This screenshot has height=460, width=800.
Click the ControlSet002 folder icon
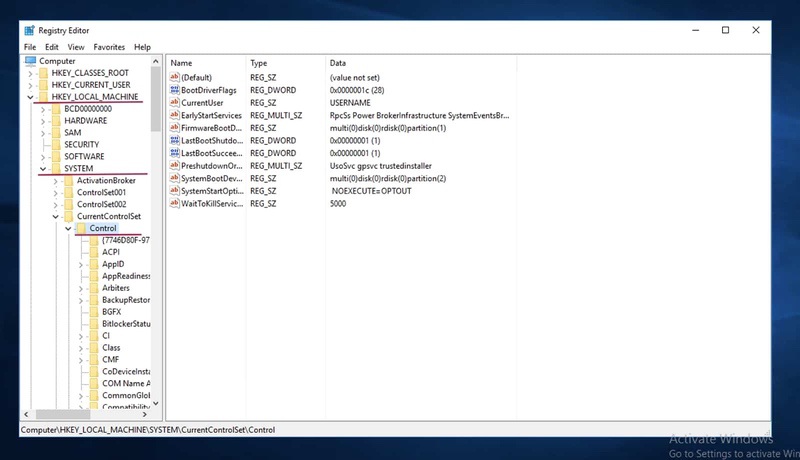coord(69,204)
